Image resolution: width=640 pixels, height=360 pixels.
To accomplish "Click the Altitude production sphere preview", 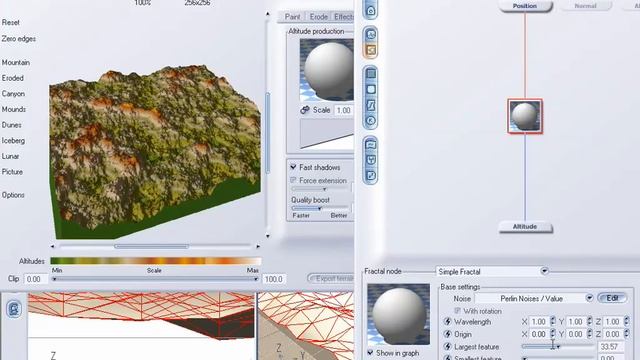I will point(327,70).
